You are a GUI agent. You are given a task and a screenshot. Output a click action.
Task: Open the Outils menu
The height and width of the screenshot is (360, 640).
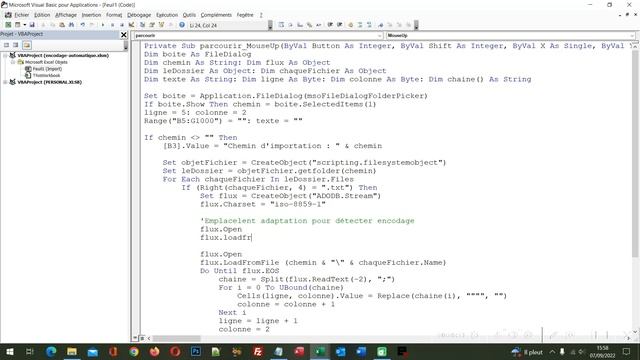click(x=189, y=15)
